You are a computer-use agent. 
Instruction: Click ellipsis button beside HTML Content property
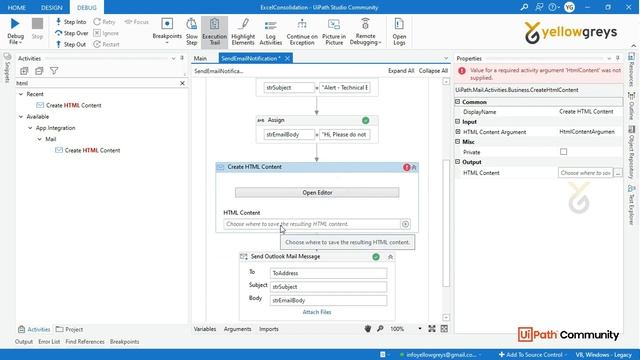[618, 173]
